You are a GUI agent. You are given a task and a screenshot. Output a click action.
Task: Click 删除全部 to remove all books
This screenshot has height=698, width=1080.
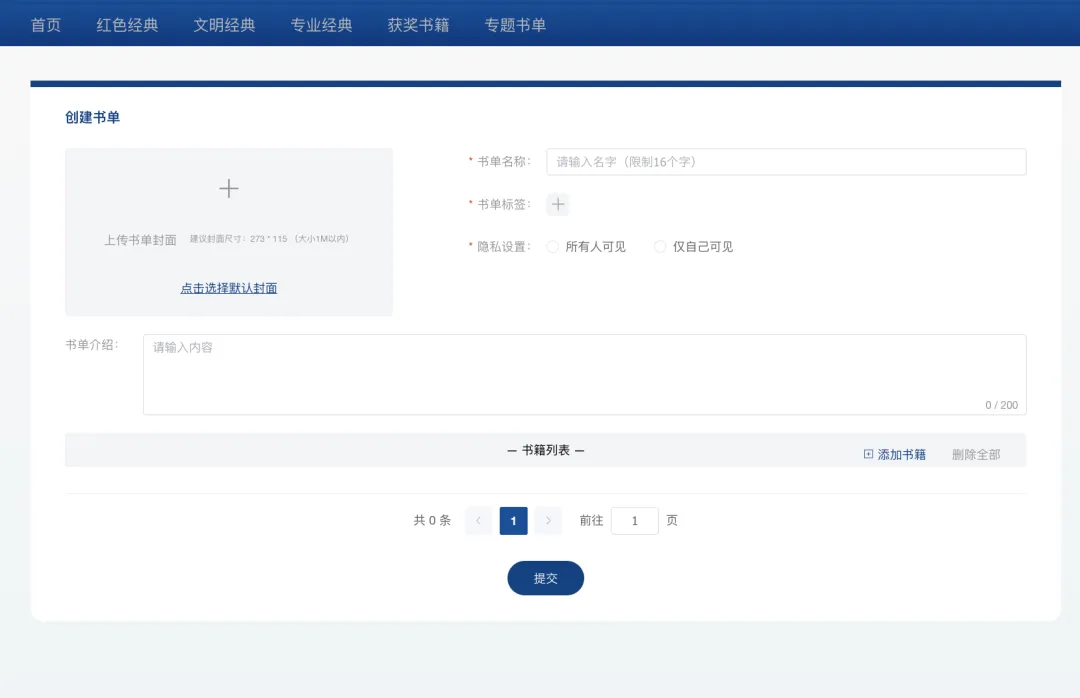975,454
